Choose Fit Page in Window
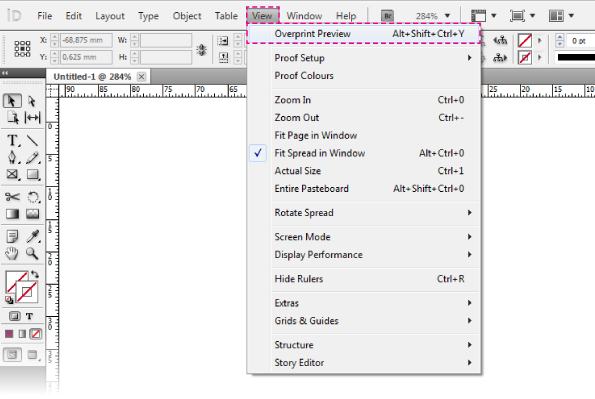 click(x=363, y=136)
